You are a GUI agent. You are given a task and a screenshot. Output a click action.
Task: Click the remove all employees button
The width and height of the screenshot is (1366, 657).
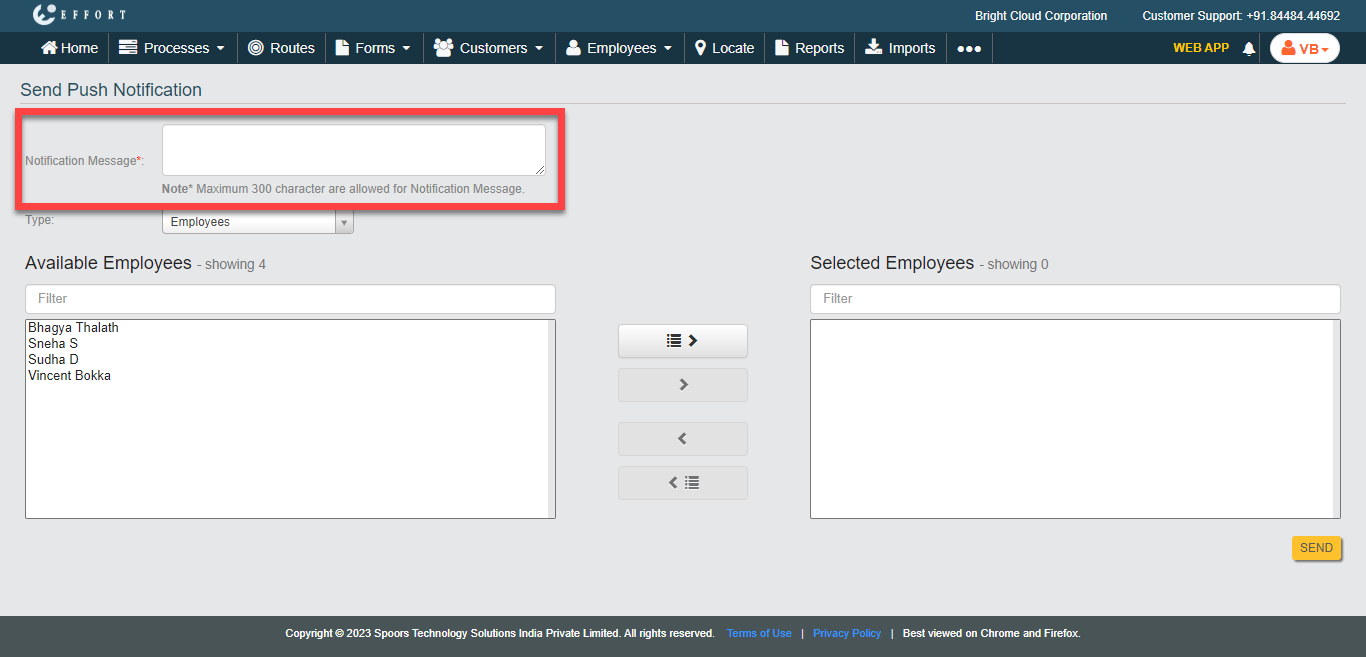682,483
